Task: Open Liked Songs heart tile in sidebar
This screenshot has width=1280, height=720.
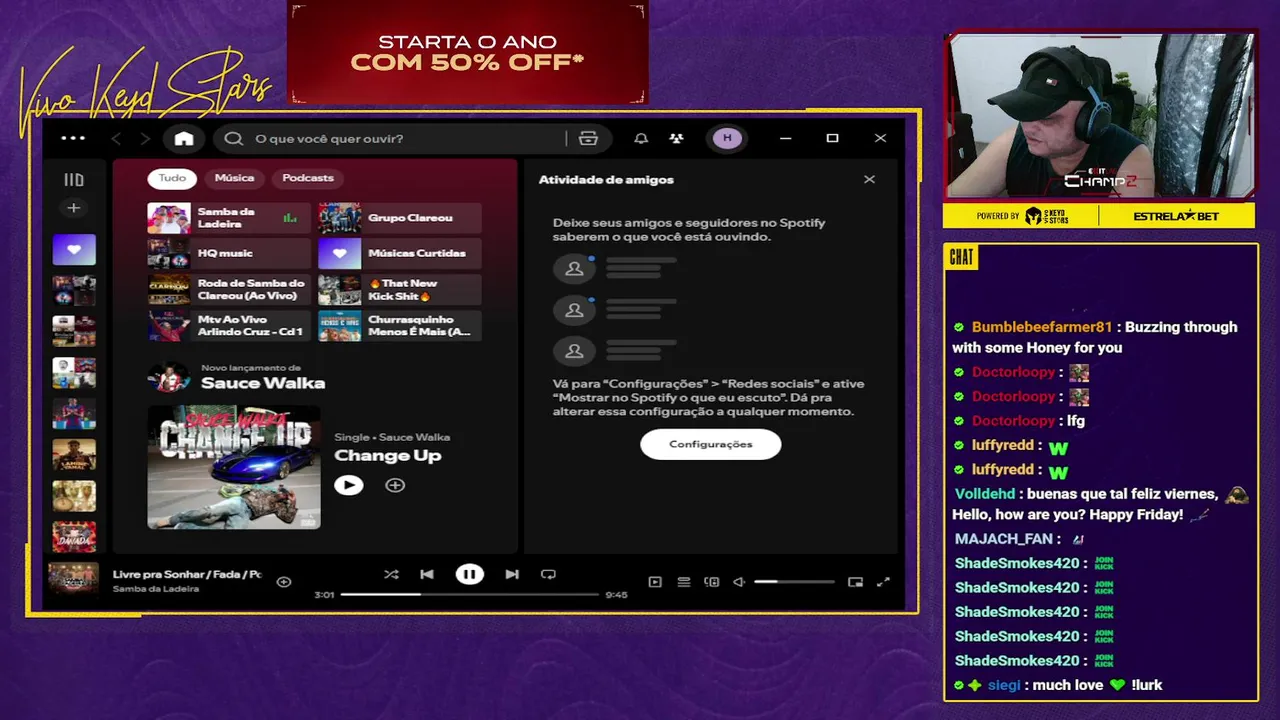Action: coord(74,250)
